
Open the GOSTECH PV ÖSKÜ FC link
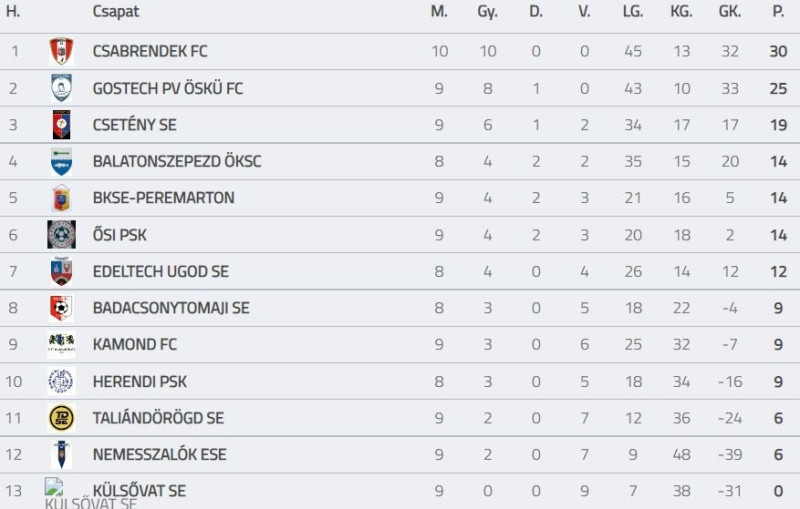pos(167,88)
